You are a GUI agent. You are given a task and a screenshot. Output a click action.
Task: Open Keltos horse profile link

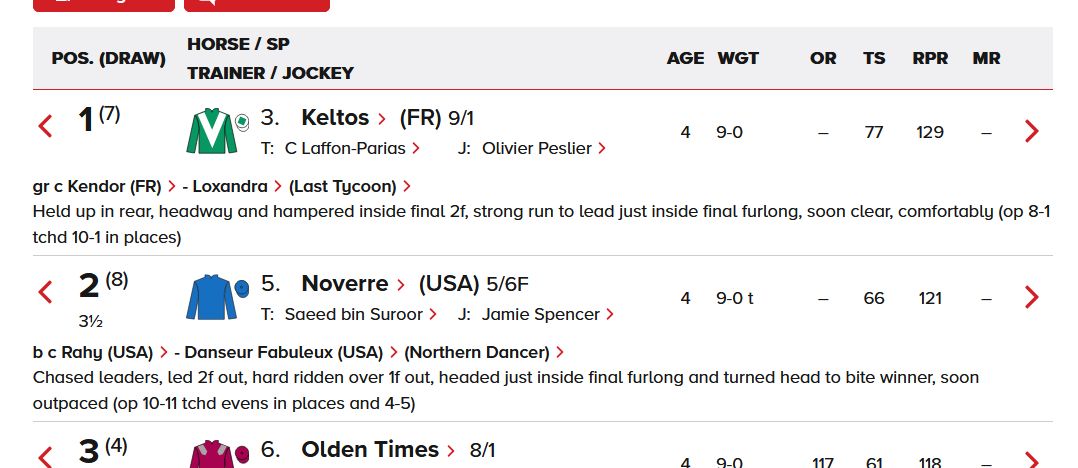pos(335,118)
